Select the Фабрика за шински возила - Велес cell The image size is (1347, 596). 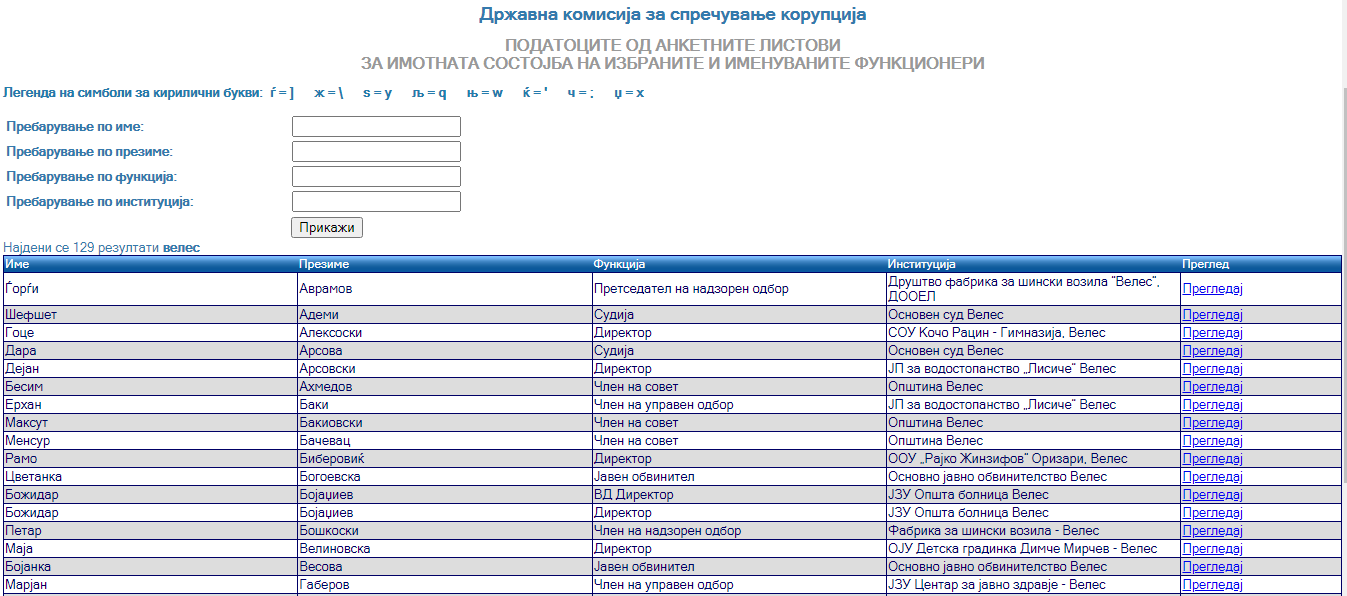pos(1033,531)
